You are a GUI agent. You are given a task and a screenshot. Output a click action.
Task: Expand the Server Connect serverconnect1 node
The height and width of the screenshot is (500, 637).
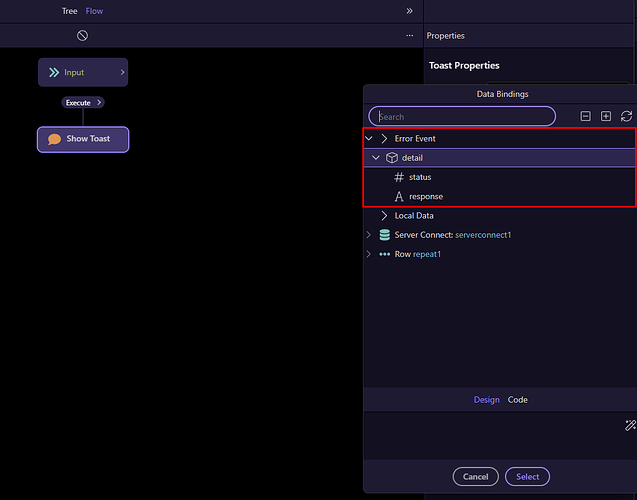coord(369,235)
